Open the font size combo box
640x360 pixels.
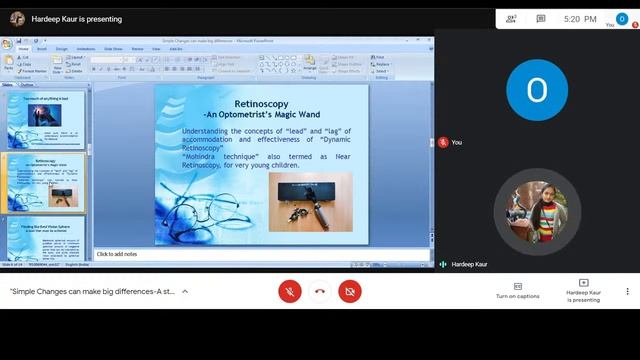[129, 60]
